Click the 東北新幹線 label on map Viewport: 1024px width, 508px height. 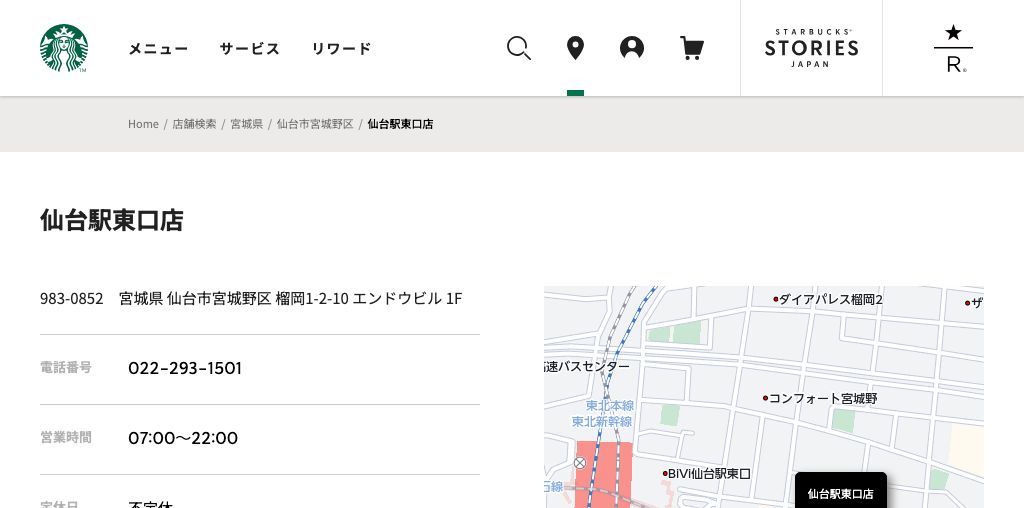coord(602,422)
